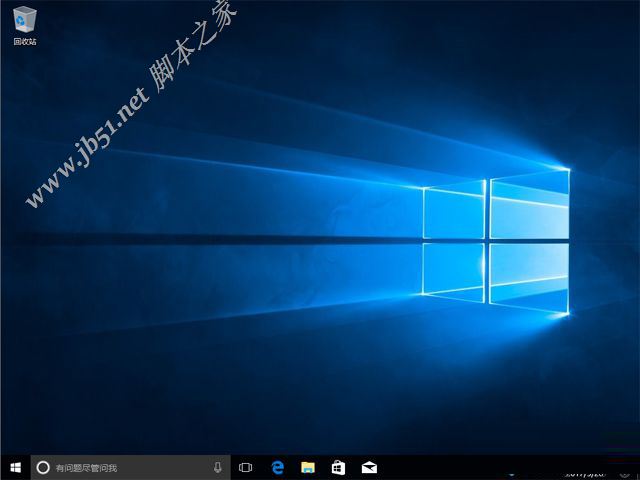
Task: Open File Explorer from the taskbar
Action: 308,468
